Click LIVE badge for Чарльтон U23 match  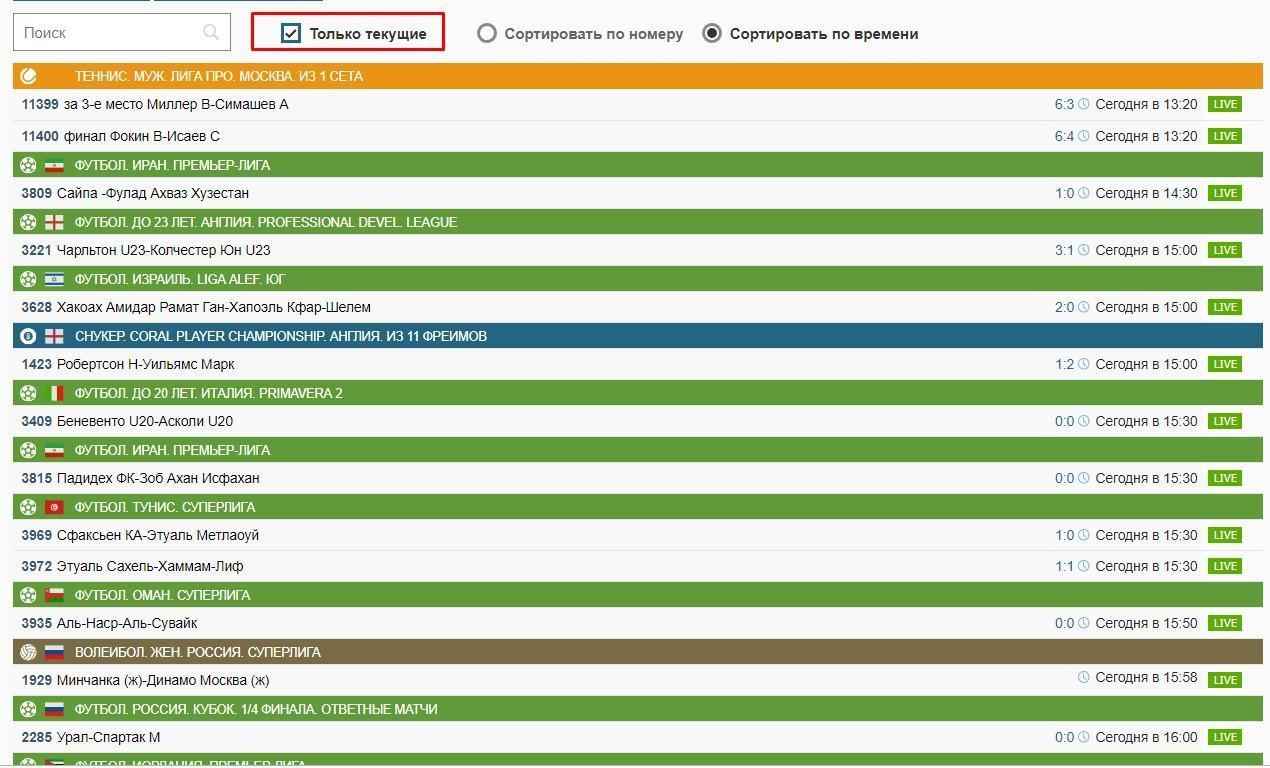(x=1225, y=250)
